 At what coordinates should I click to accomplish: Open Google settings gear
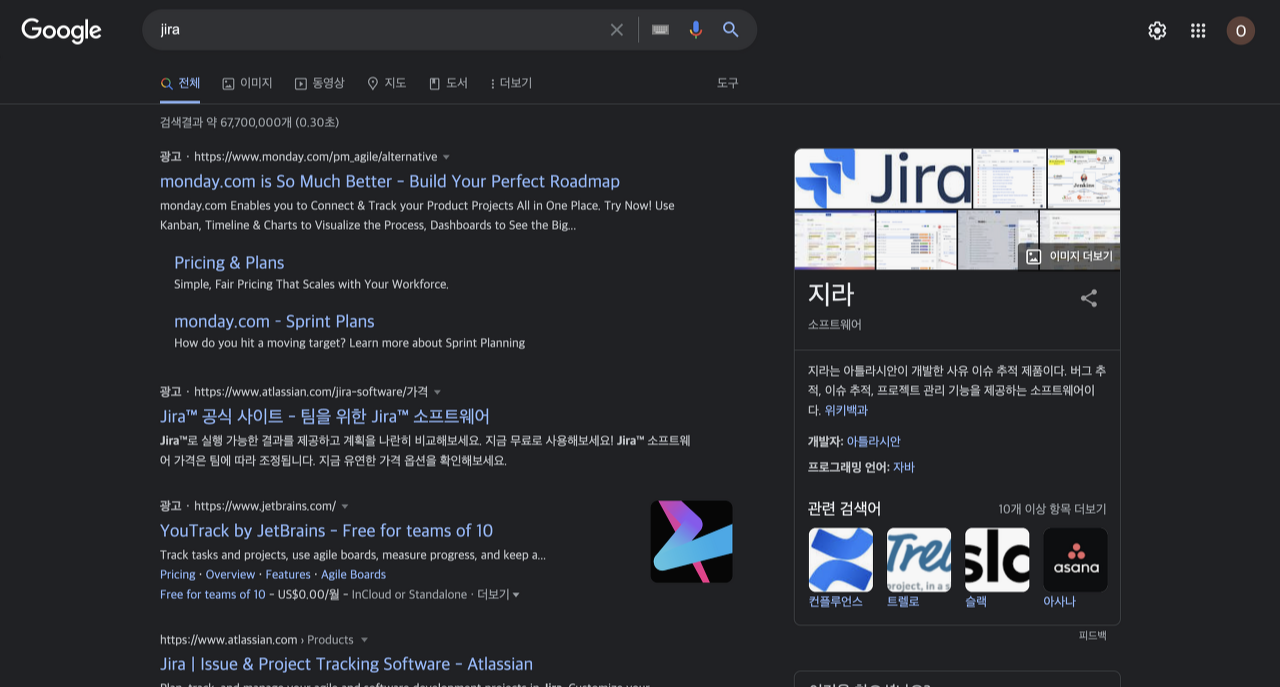click(1157, 31)
